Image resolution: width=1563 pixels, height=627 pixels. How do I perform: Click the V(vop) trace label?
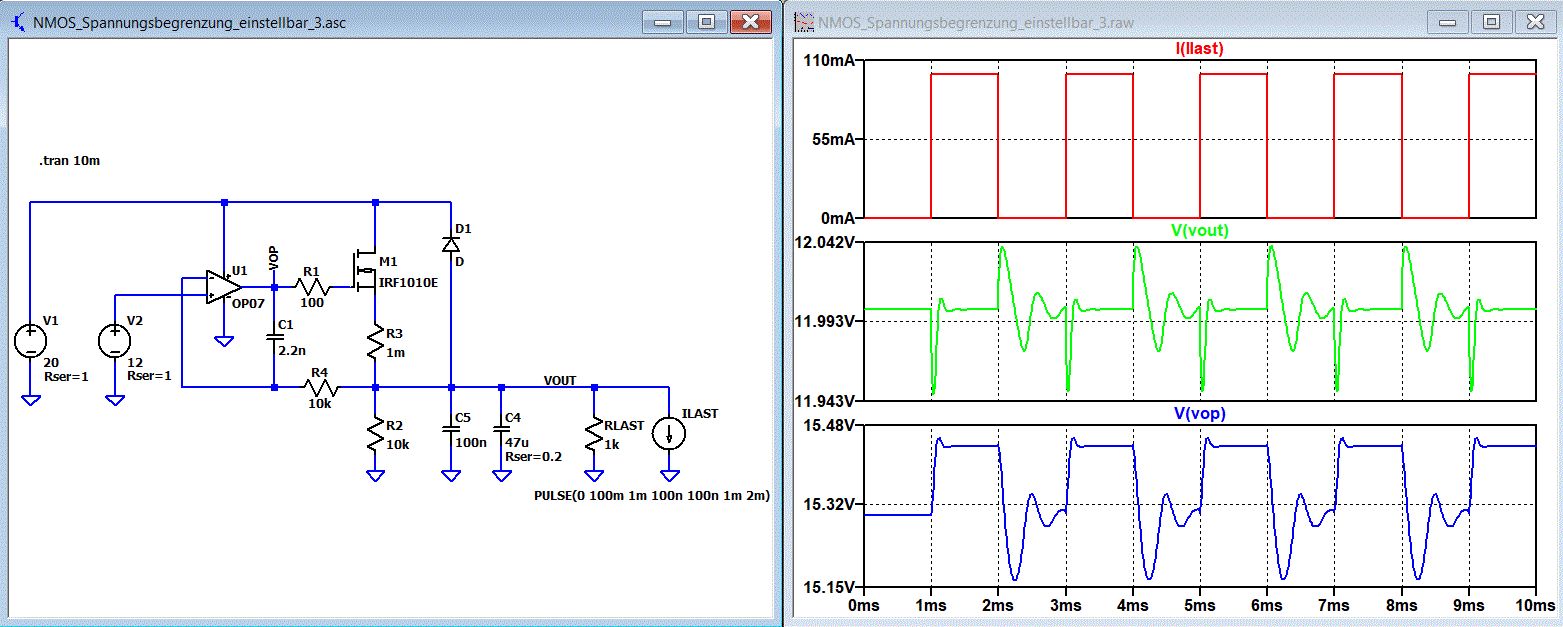click(x=1198, y=413)
